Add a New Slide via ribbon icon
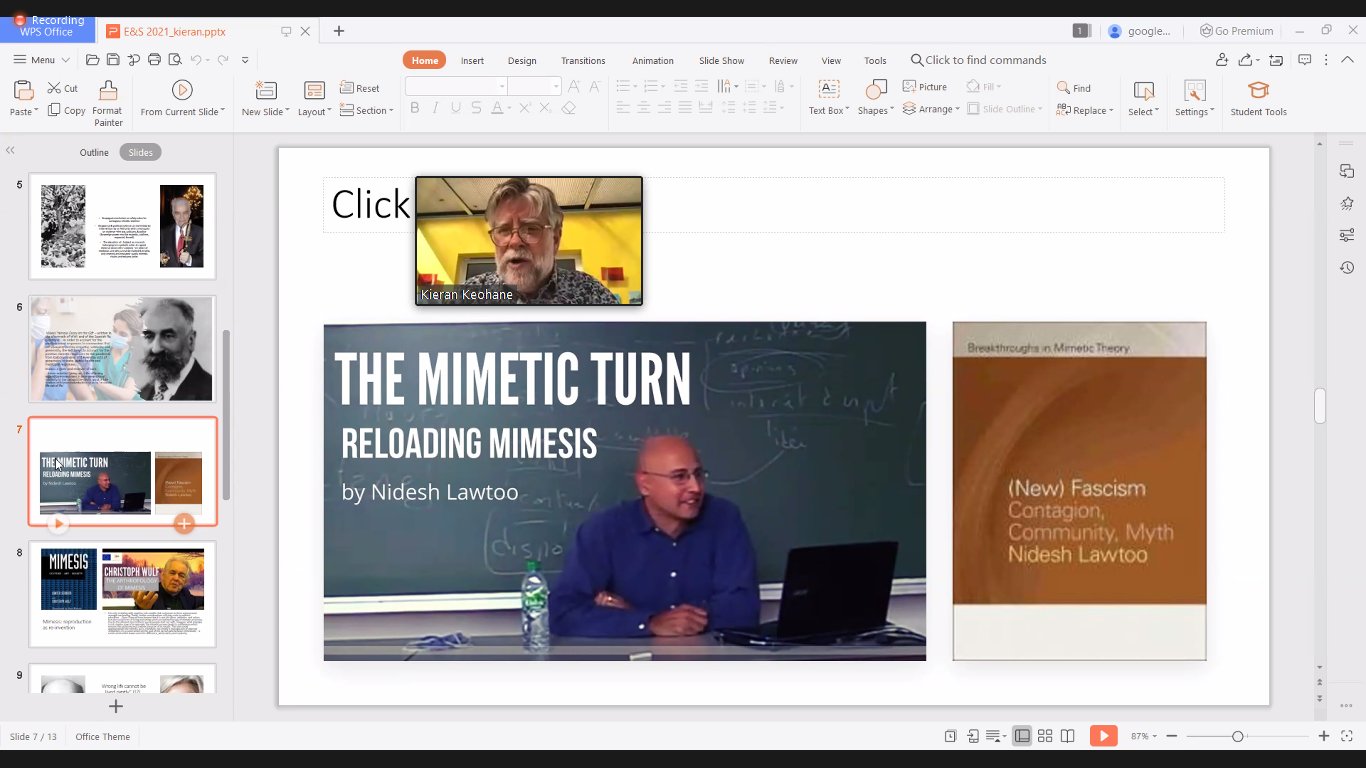 point(265,91)
